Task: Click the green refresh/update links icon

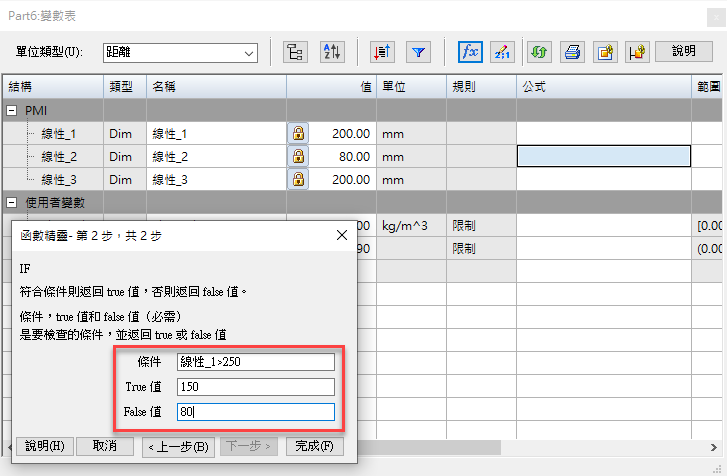Action: pyautogui.click(x=539, y=52)
